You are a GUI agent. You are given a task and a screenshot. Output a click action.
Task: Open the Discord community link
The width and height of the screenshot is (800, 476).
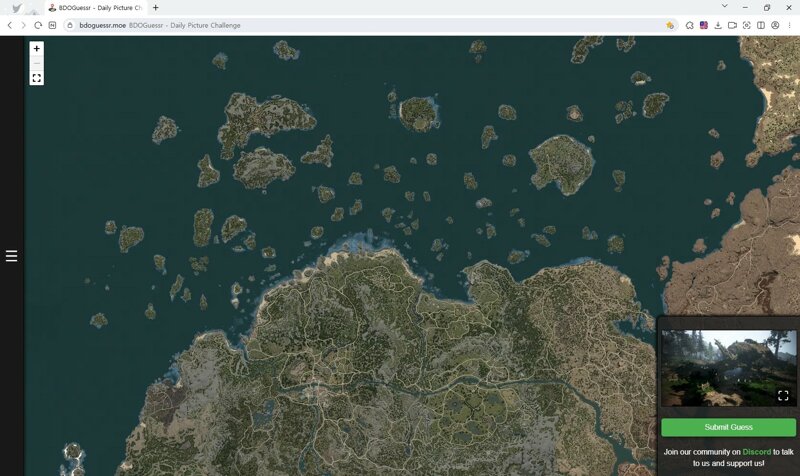[x=756, y=452]
